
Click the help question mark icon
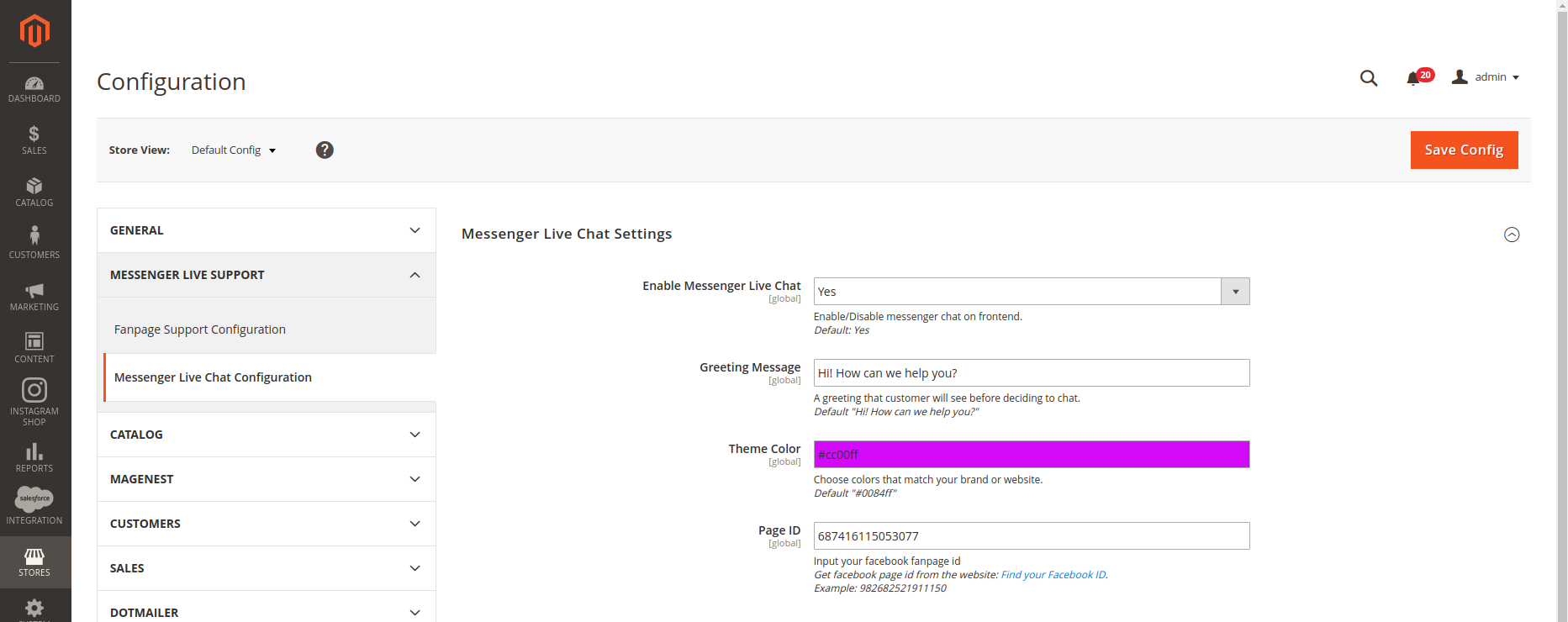325,150
